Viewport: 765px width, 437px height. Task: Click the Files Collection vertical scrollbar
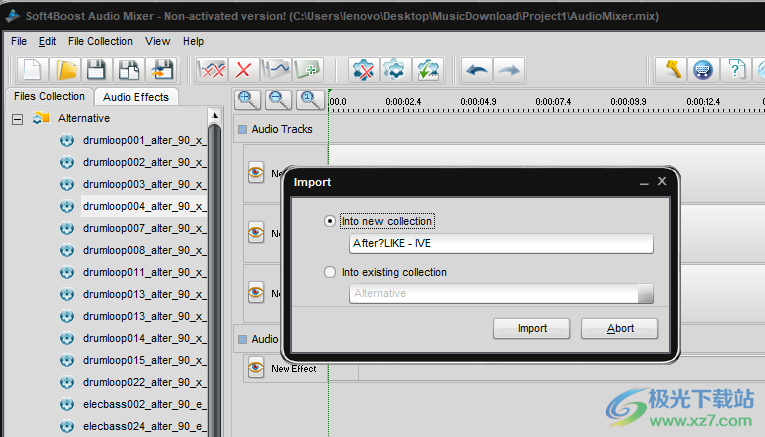pos(214,270)
